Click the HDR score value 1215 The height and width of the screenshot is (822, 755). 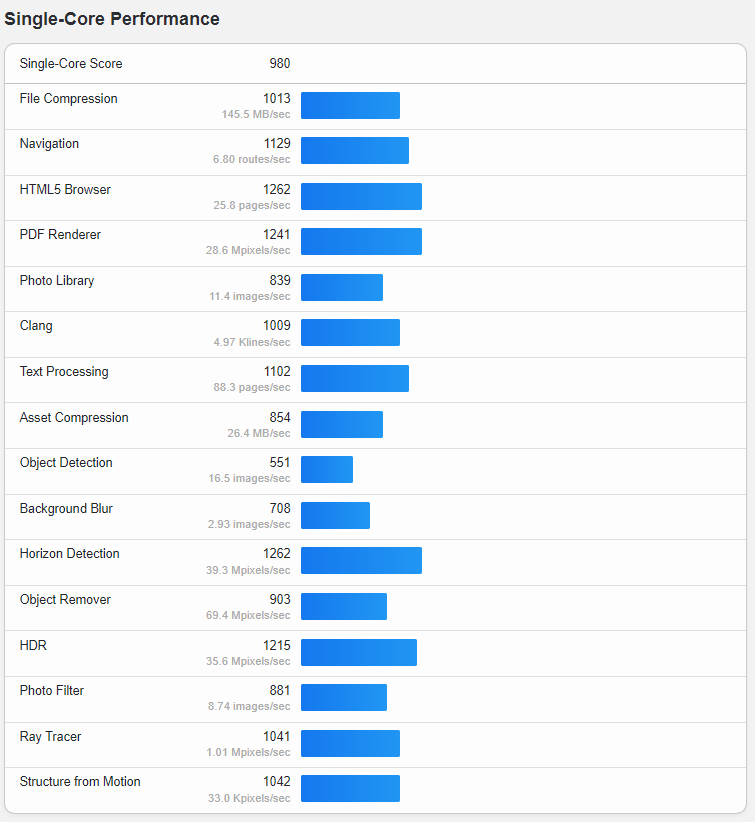[277, 646]
